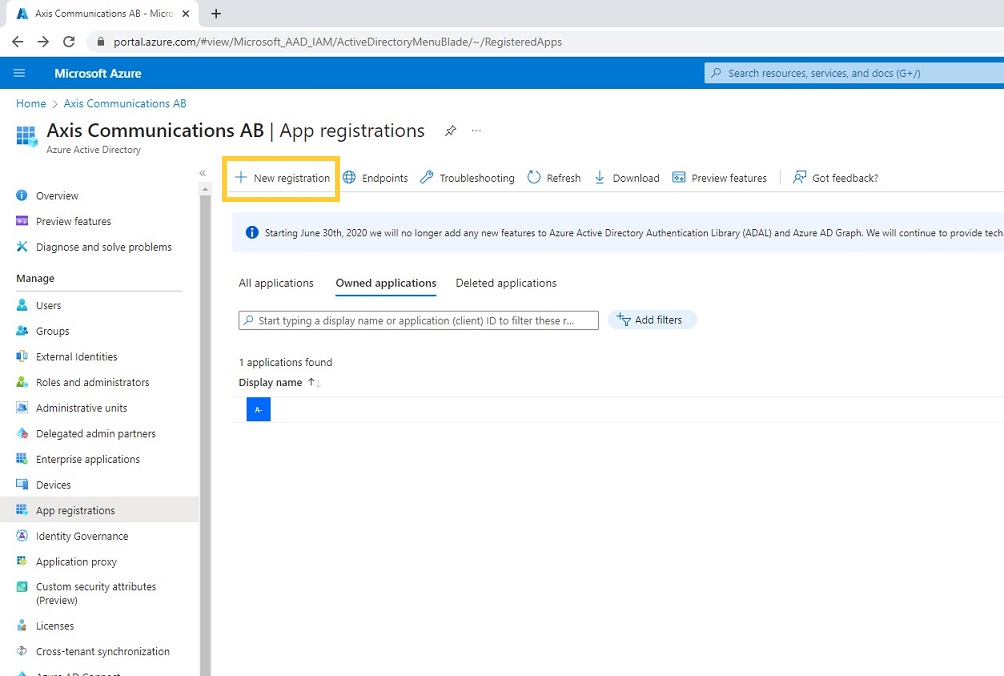Image resolution: width=1004 pixels, height=676 pixels.
Task: Click the Users icon in sidebar
Action: pyautogui.click(x=22, y=305)
